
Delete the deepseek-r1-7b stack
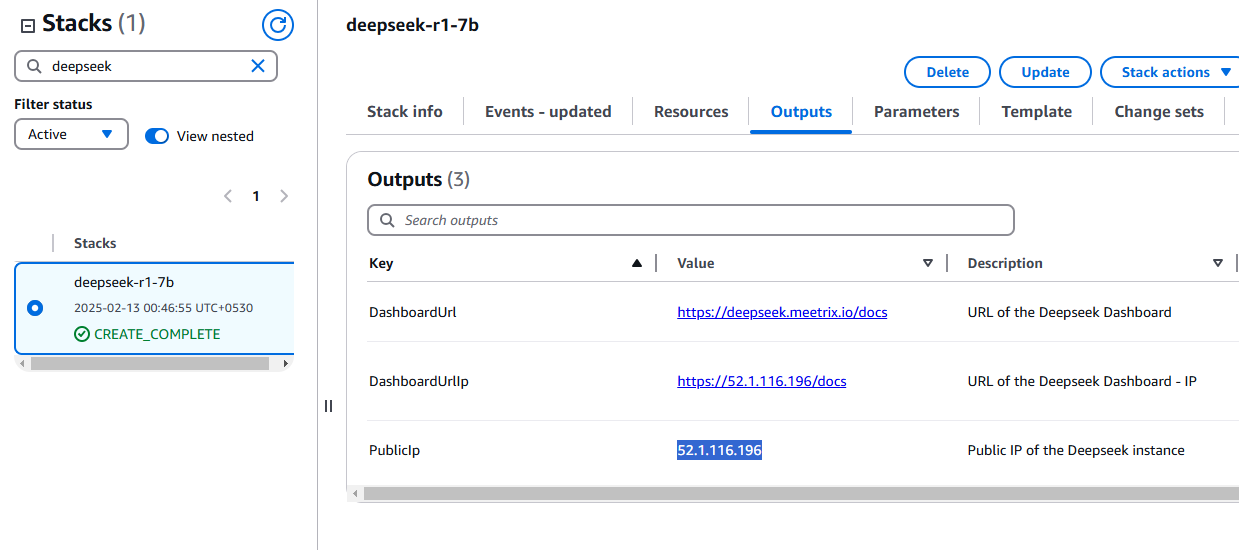pos(947,72)
